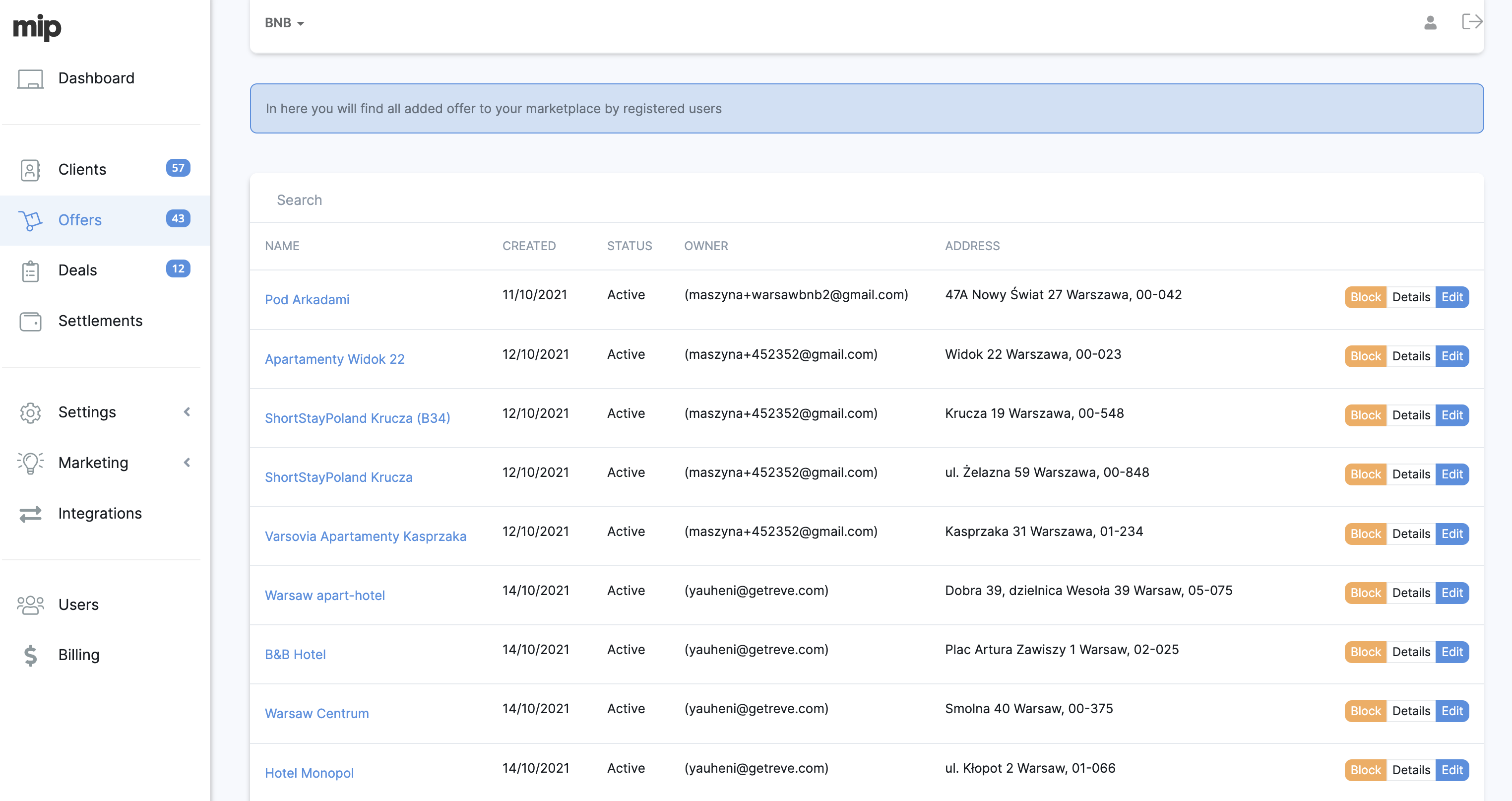View Details for B&B Hotel
Screen dimensions: 1512x801
(1410, 652)
